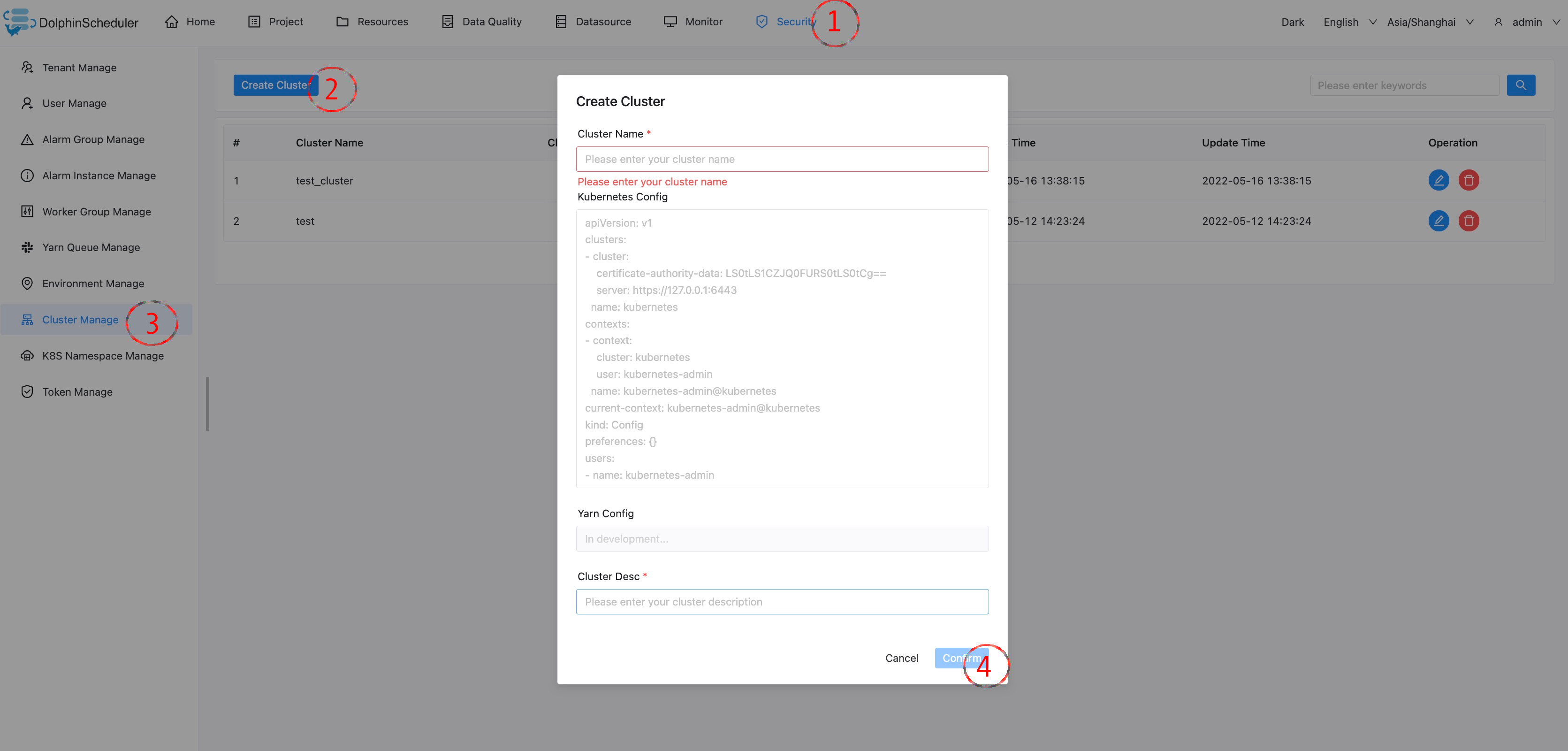
Task: Click the Yarn Queue Manage icon
Action: pyautogui.click(x=27, y=247)
